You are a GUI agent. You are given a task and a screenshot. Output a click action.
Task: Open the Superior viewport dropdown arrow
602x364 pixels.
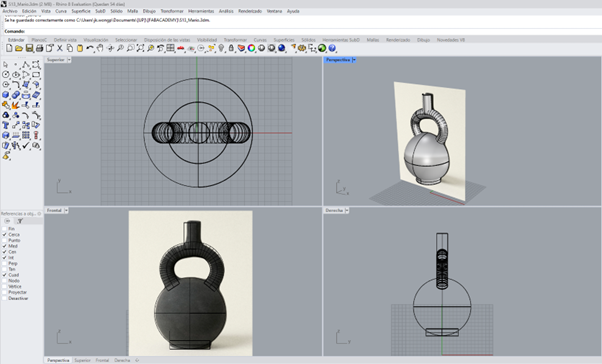[x=69, y=60]
